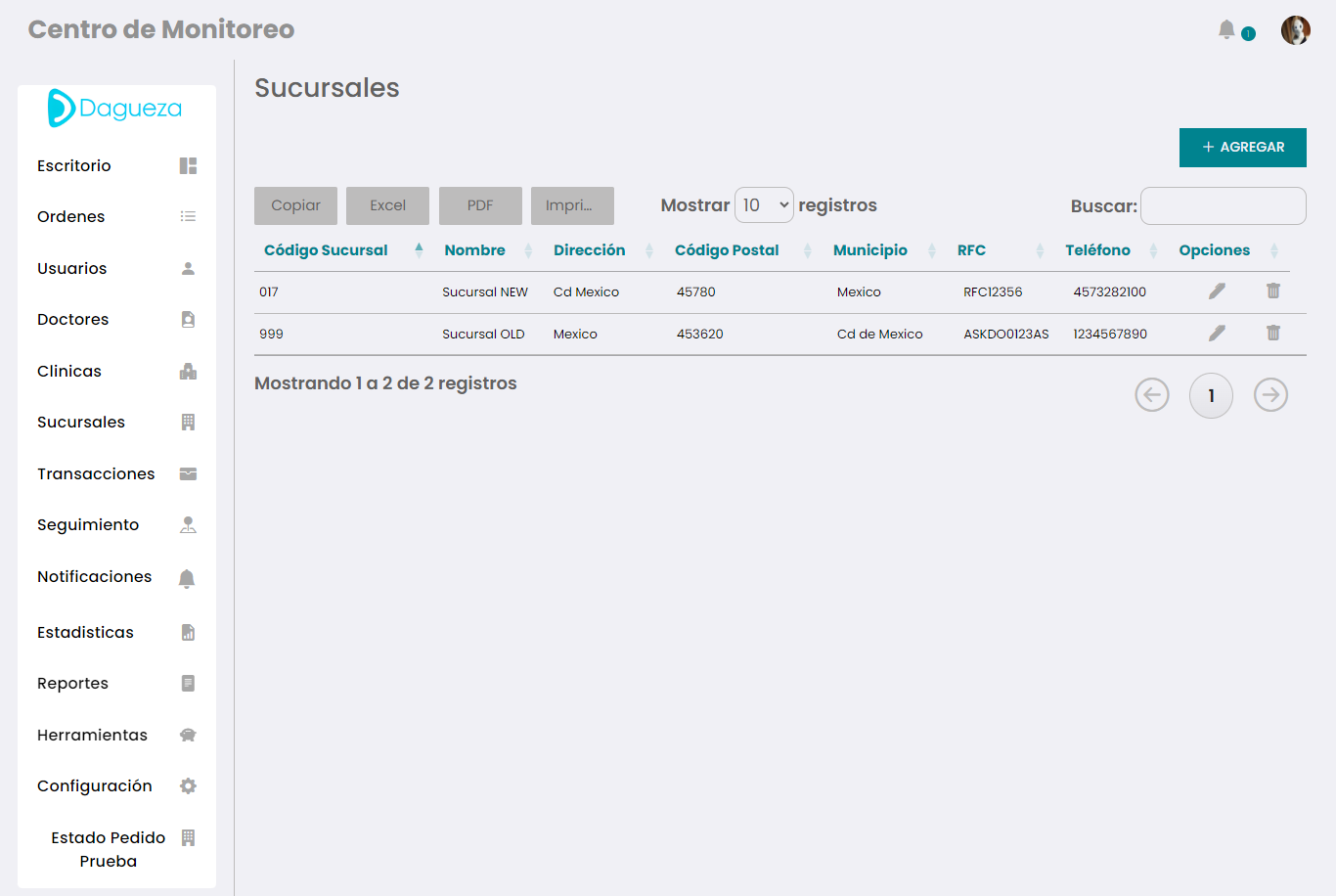Screen dimensions: 1336x896
Task: Click inside the Buscar search field
Action: point(1223,205)
